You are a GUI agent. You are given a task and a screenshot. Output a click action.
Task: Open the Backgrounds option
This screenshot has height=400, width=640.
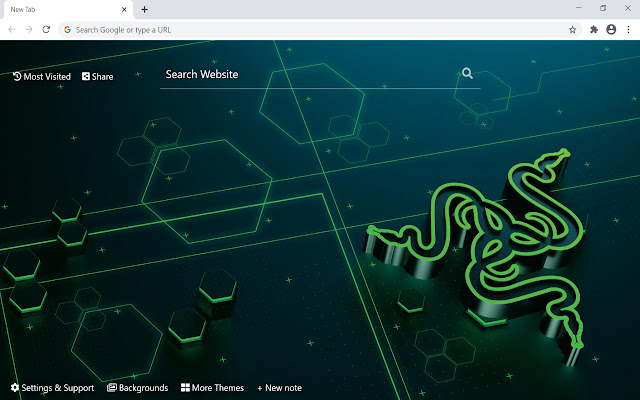click(138, 388)
